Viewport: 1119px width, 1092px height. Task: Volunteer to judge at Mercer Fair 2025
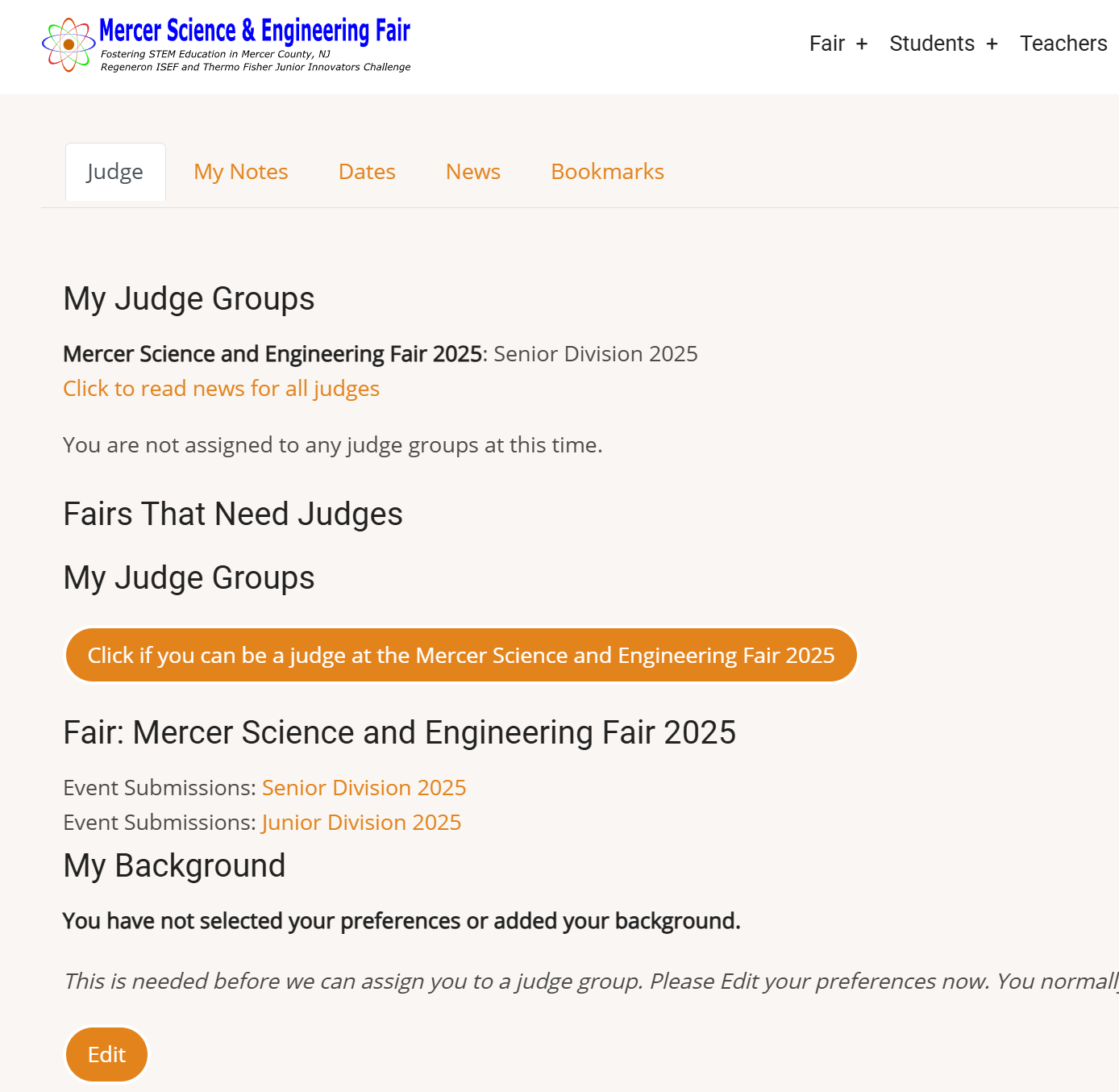[461, 655]
